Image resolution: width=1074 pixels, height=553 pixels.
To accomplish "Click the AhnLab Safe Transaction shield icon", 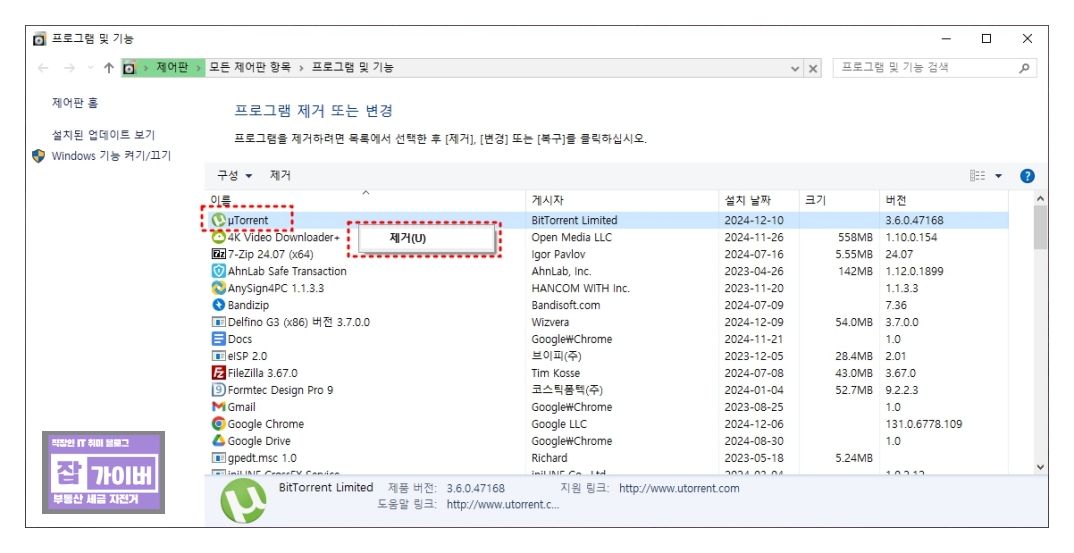I will (x=218, y=271).
